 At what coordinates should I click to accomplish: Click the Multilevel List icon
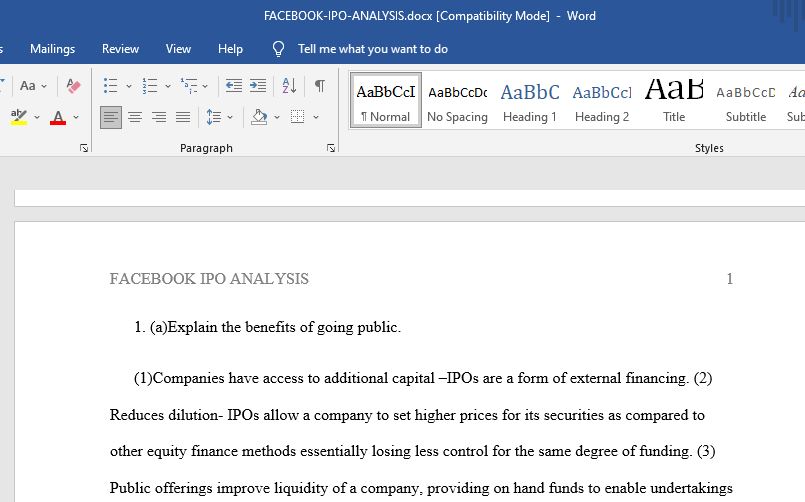[x=189, y=86]
